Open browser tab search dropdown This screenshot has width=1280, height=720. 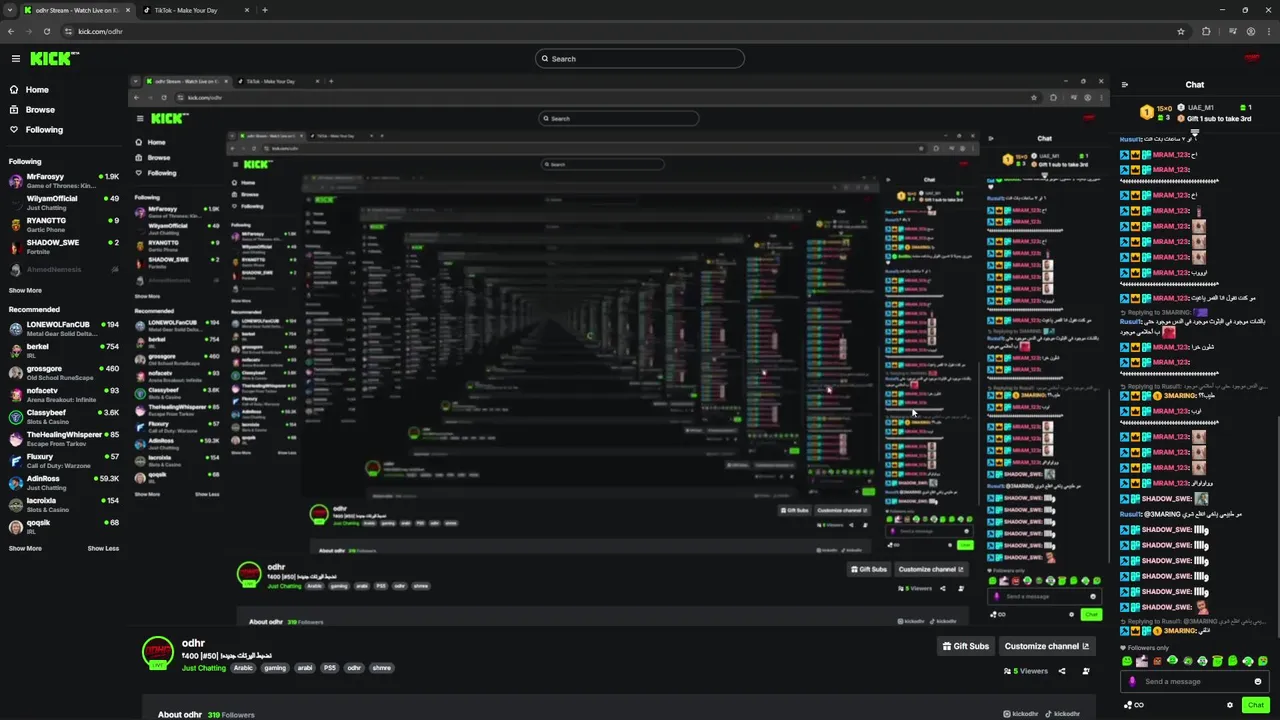(9, 10)
